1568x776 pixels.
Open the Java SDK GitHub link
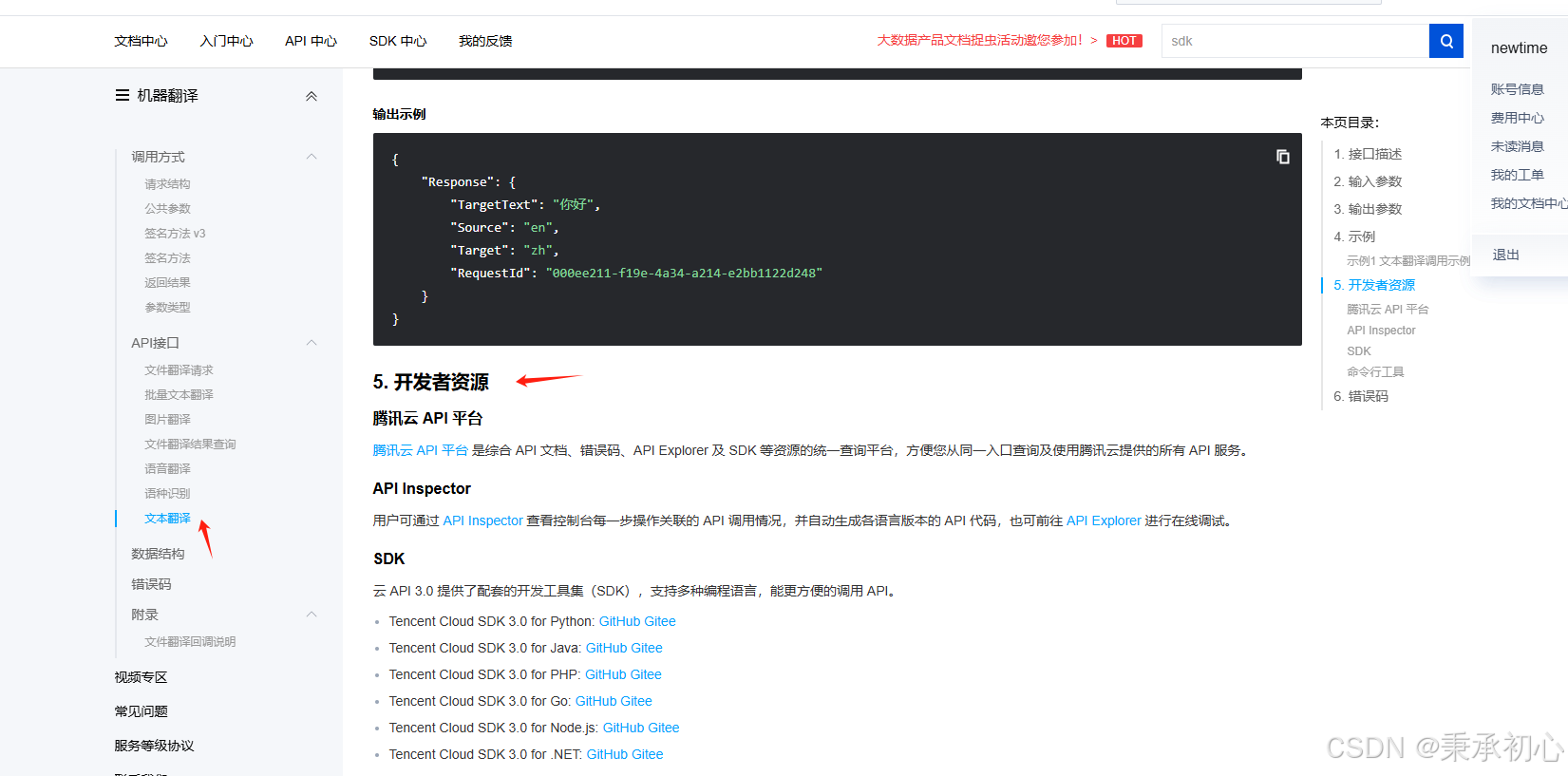606,648
